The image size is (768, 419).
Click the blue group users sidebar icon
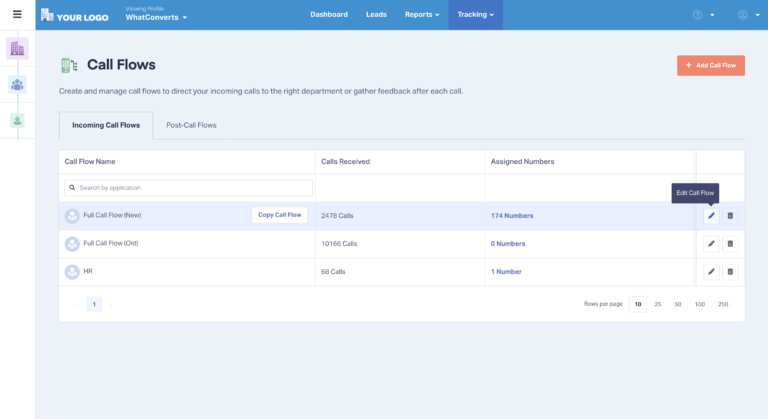(17, 84)
